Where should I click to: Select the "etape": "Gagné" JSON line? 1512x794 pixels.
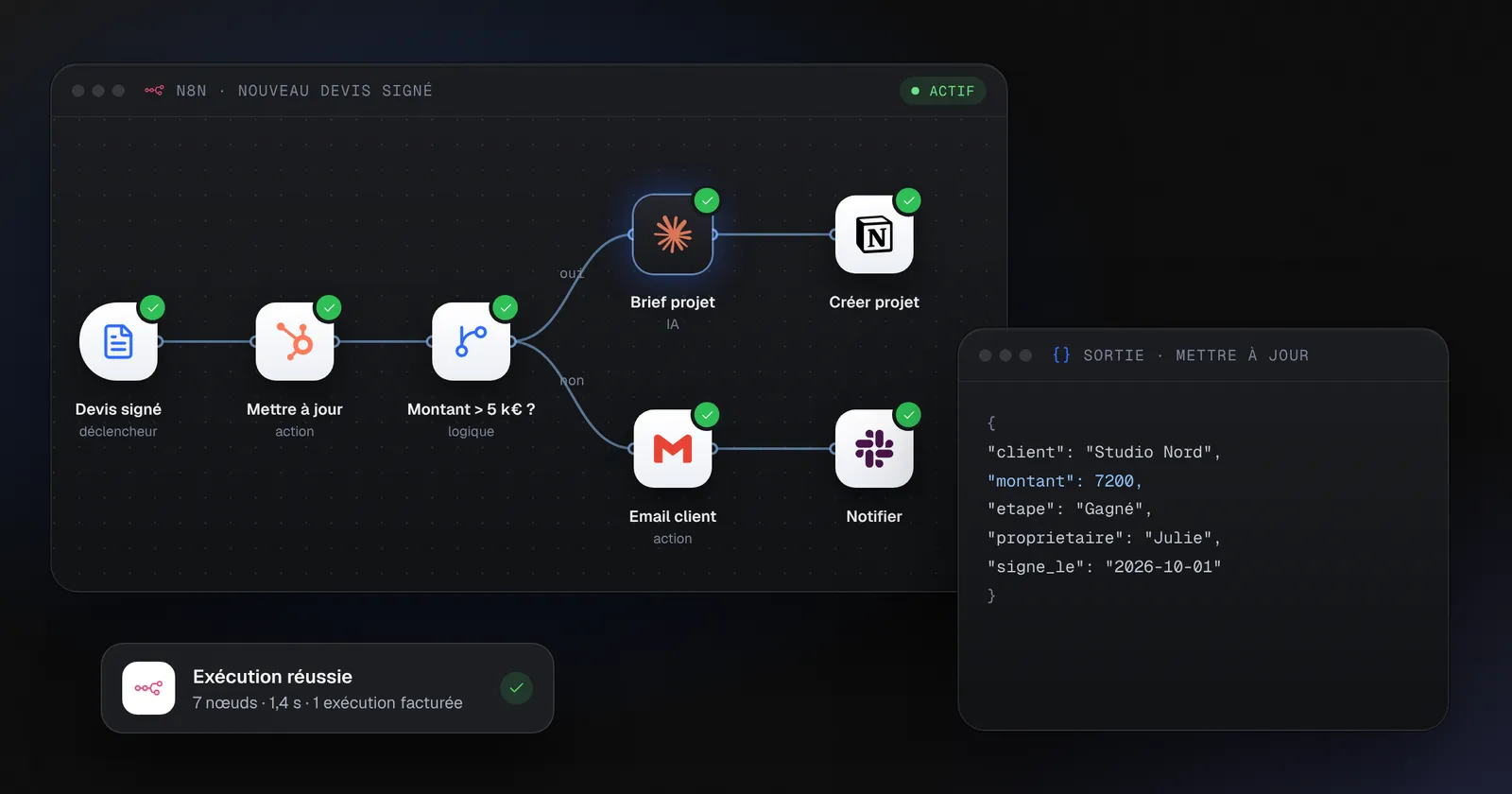tap(1070, 509)
